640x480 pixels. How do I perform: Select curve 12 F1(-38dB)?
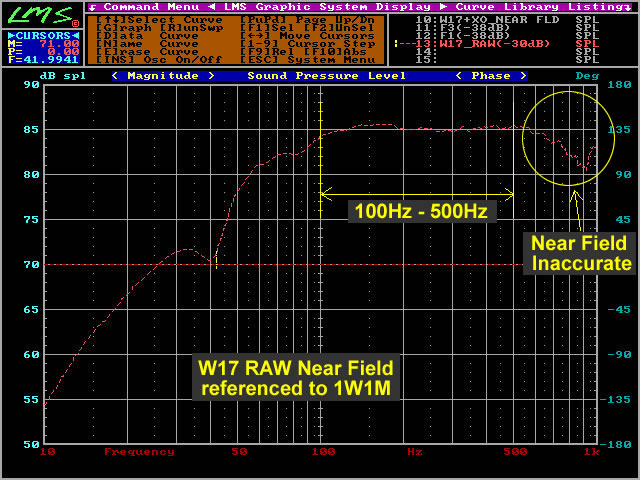[x=507, y=36]
